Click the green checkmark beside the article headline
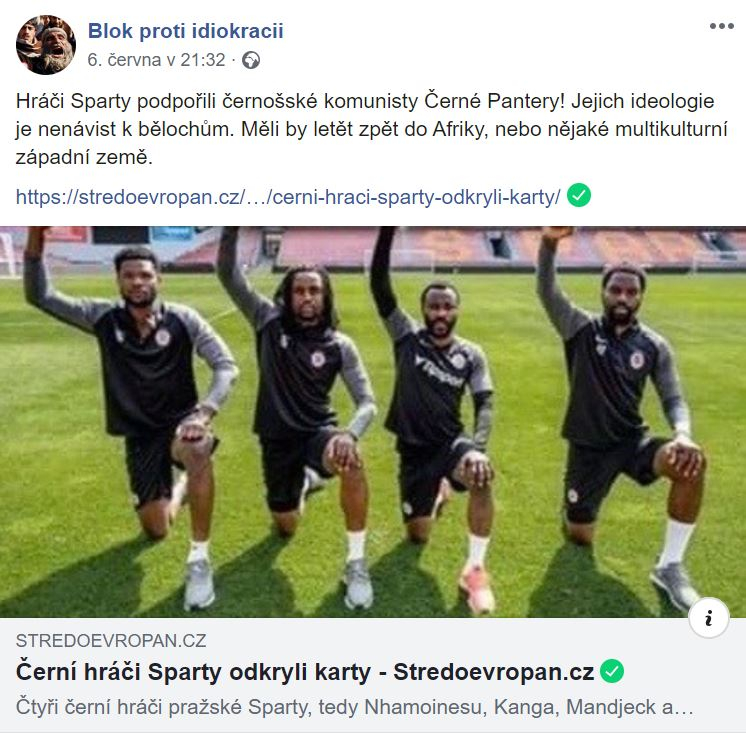Viewport: 746px width, 733px height. (611, 671)
